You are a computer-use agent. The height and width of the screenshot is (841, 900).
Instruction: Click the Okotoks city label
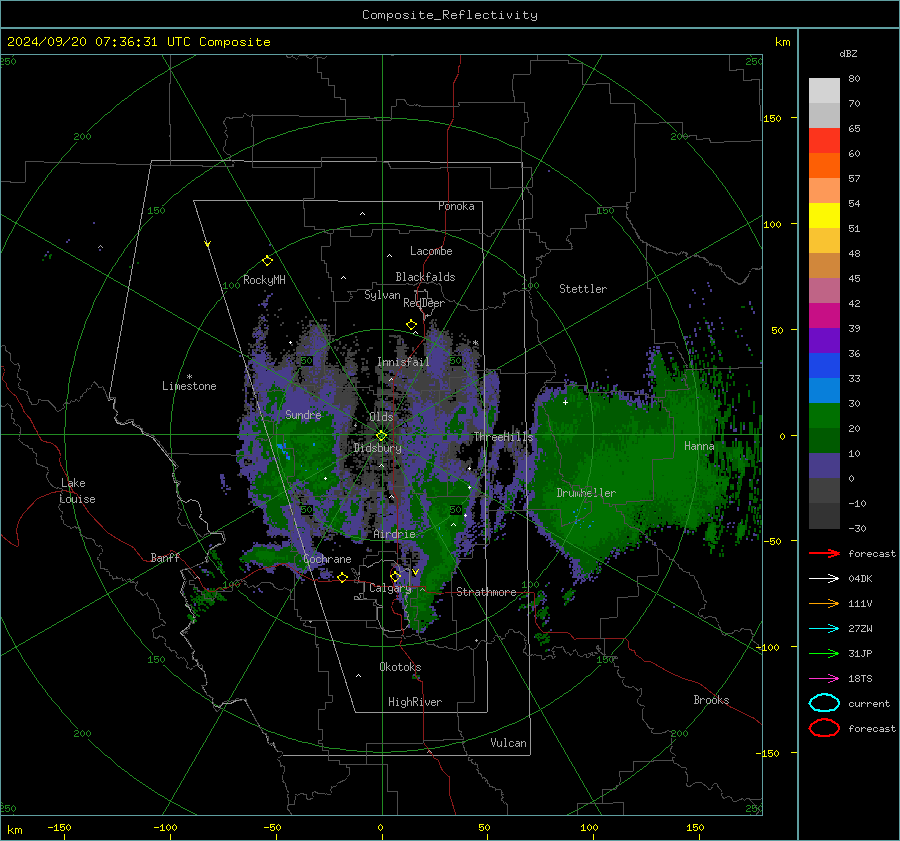(x=400, y=667)
